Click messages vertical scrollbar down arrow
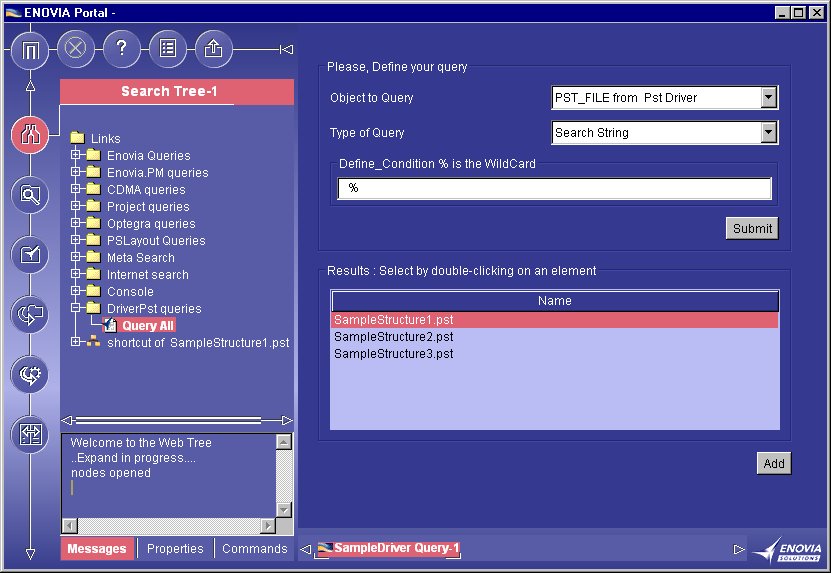The width and height of the screenshot is (831, 573). point(284,510)
